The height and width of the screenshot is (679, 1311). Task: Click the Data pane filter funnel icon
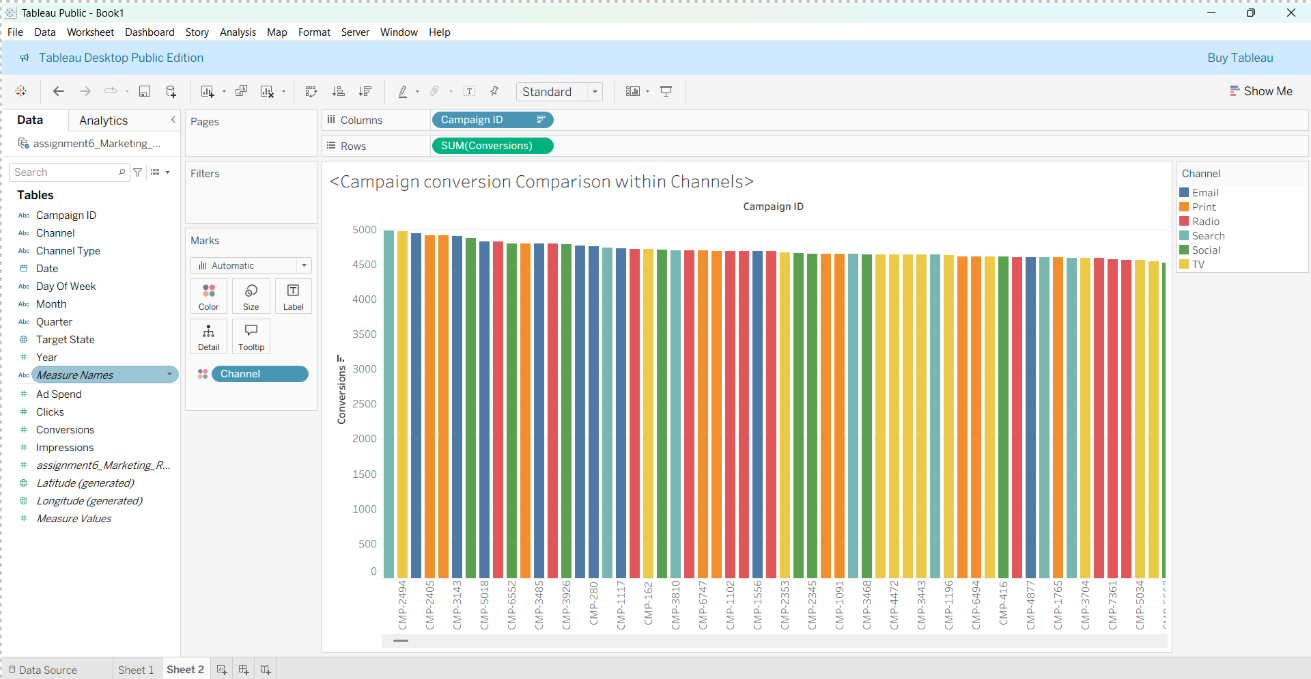(138, 172)
